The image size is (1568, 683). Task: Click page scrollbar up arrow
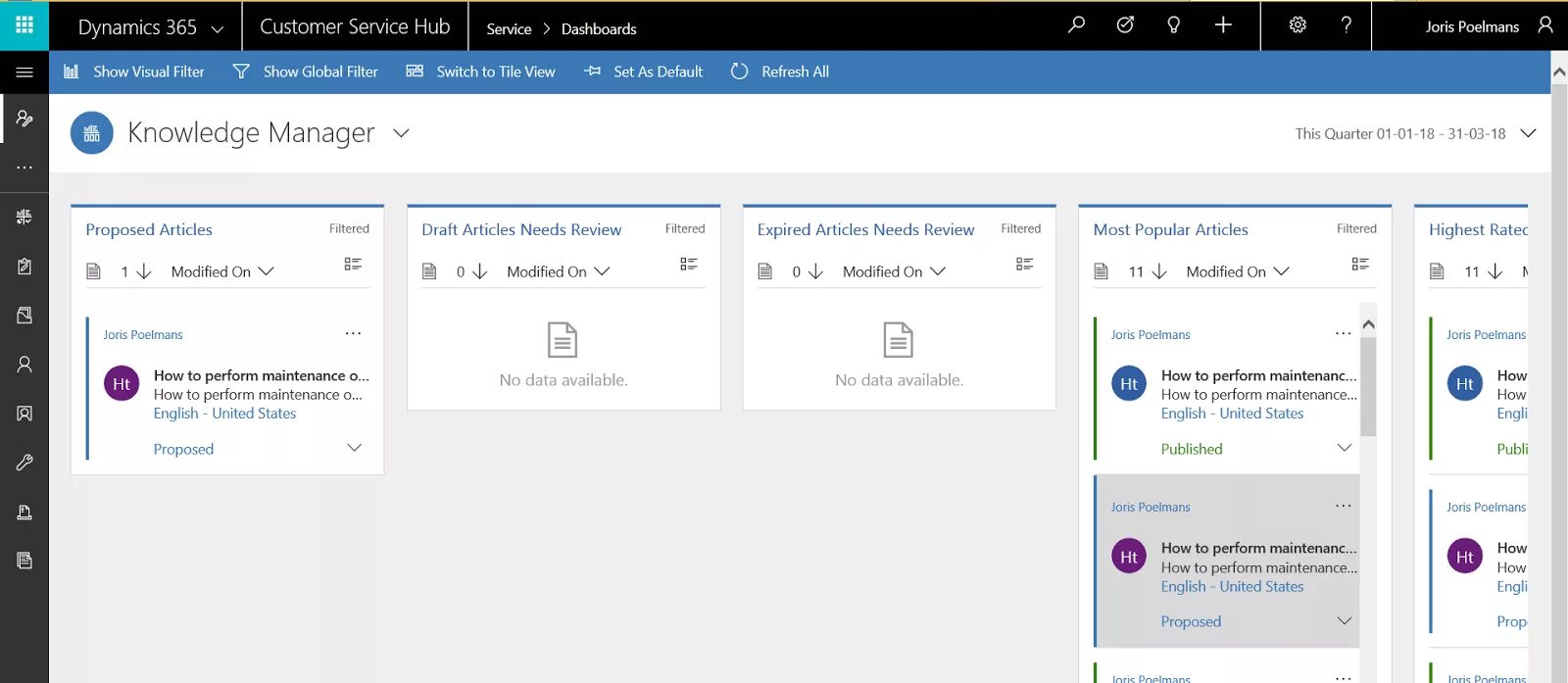pos(1559,72)
